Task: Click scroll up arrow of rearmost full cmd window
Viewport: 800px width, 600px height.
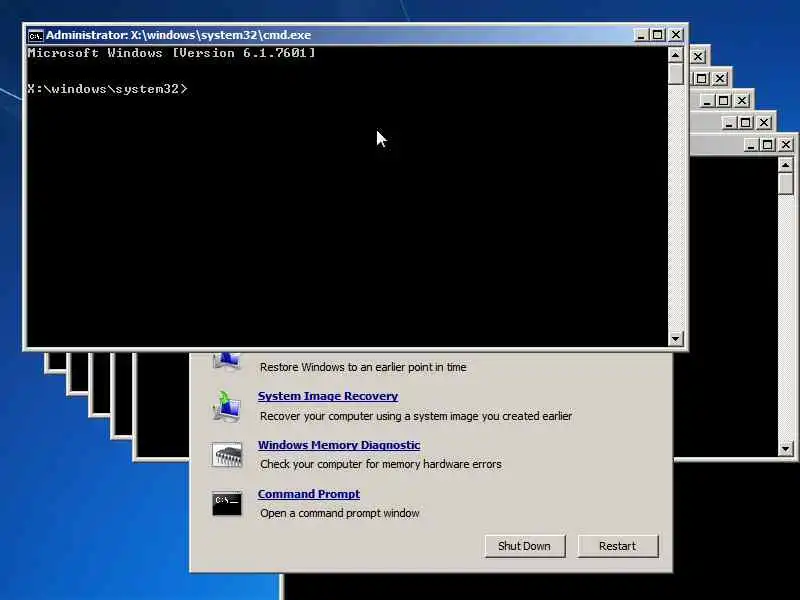Action: (x=786, y=165)
